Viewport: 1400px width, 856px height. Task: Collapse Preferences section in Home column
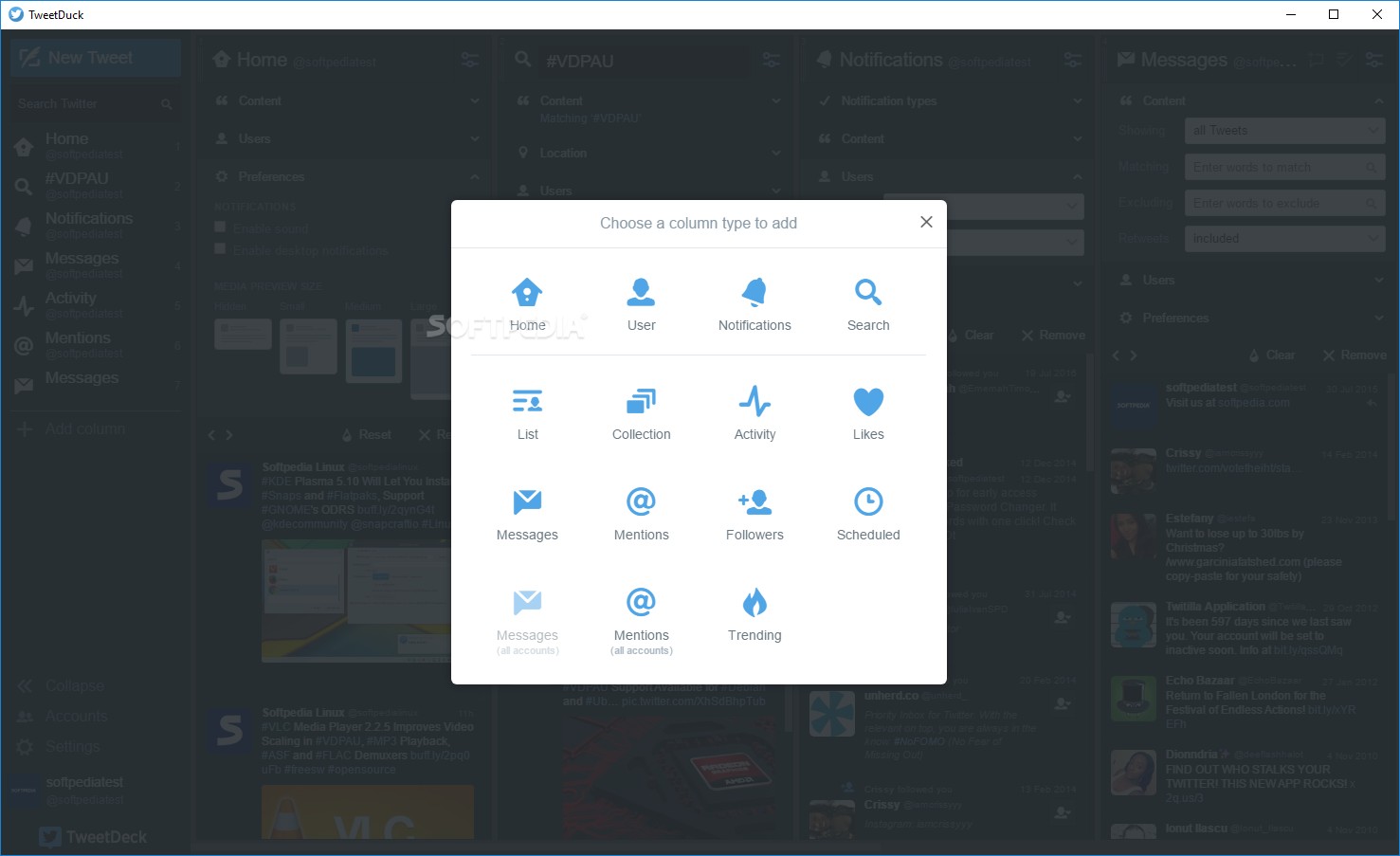(346, 176)
